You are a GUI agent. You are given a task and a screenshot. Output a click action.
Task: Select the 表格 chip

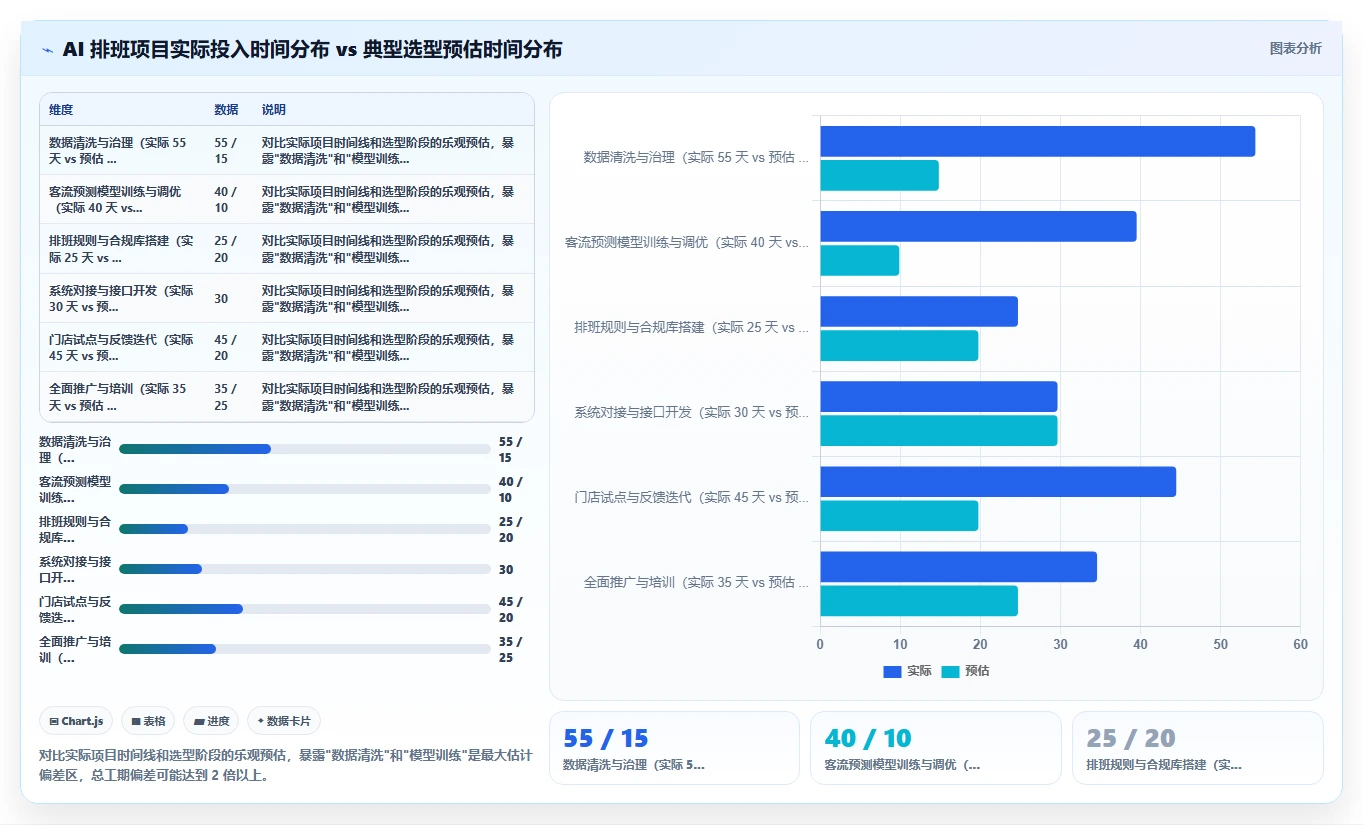point(148,721)
